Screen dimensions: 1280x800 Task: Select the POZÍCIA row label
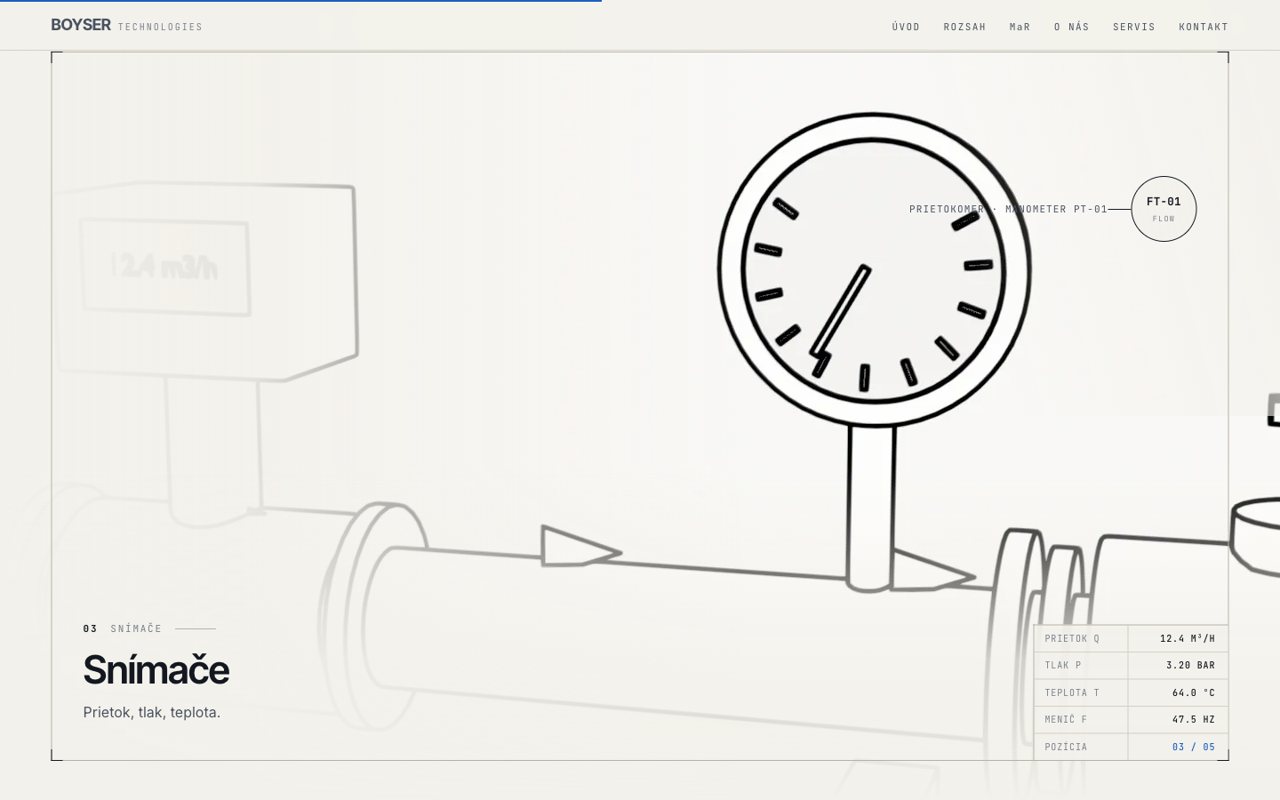(1066, 747)
